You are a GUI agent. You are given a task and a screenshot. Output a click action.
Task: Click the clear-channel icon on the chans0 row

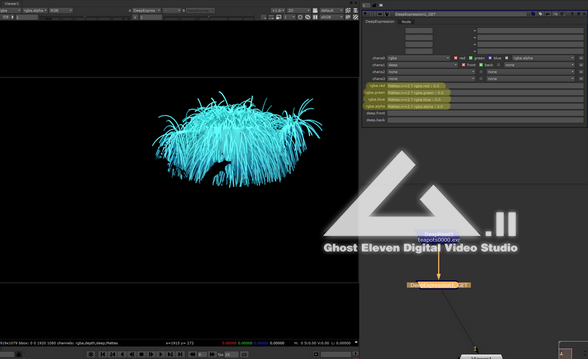pyautogui.click(x=581, y=58)
